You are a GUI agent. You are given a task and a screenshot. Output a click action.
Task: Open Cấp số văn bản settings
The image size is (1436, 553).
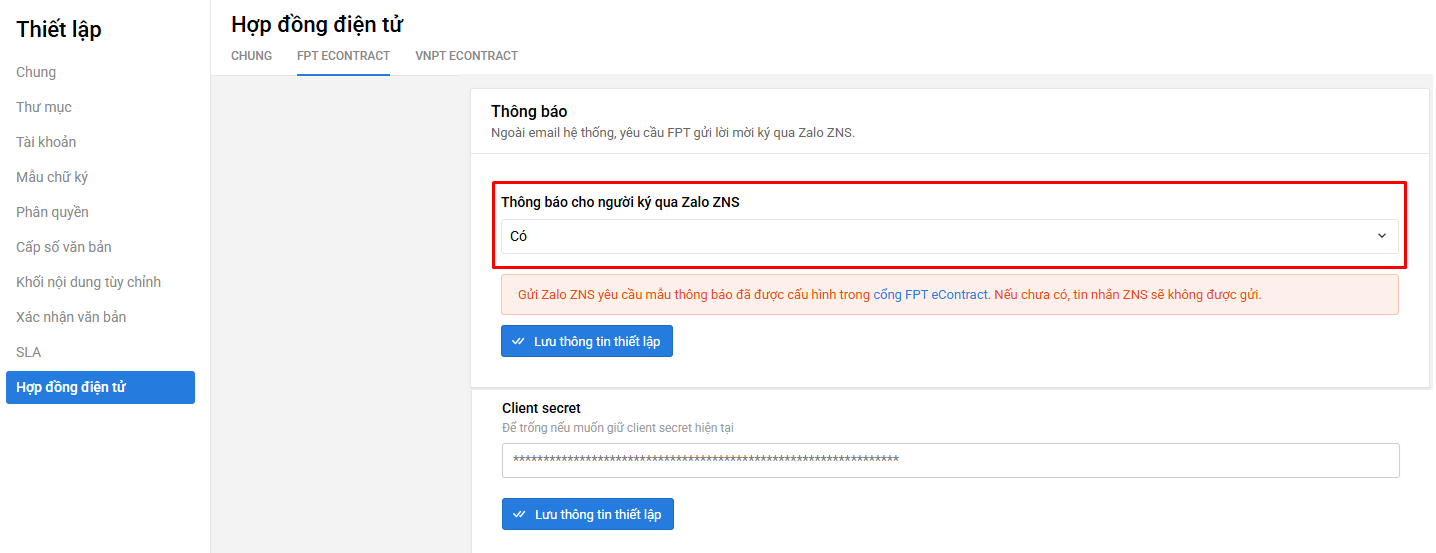64,247
